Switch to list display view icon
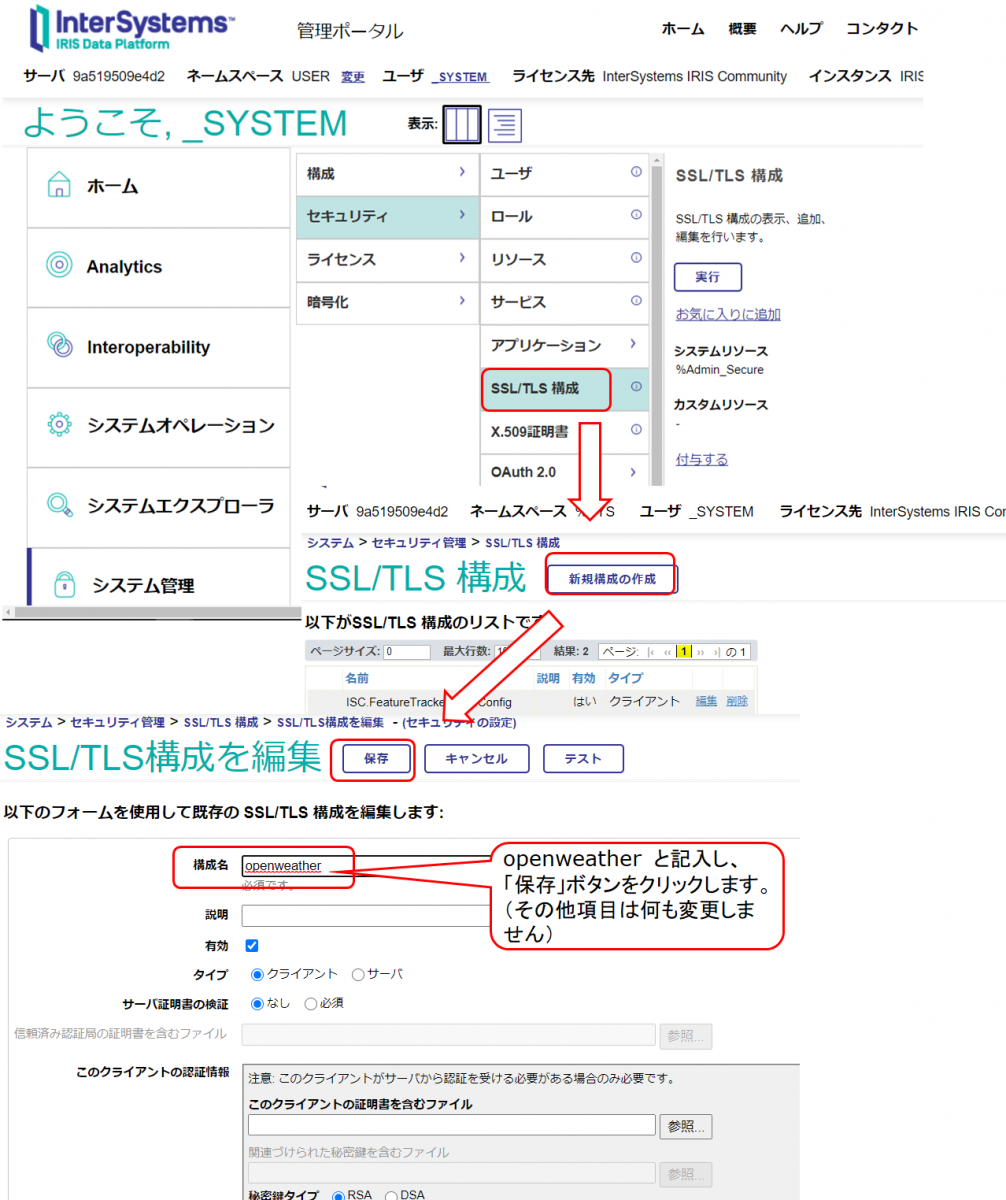This screenshot has height=1200, width=1006. (506, 124)
